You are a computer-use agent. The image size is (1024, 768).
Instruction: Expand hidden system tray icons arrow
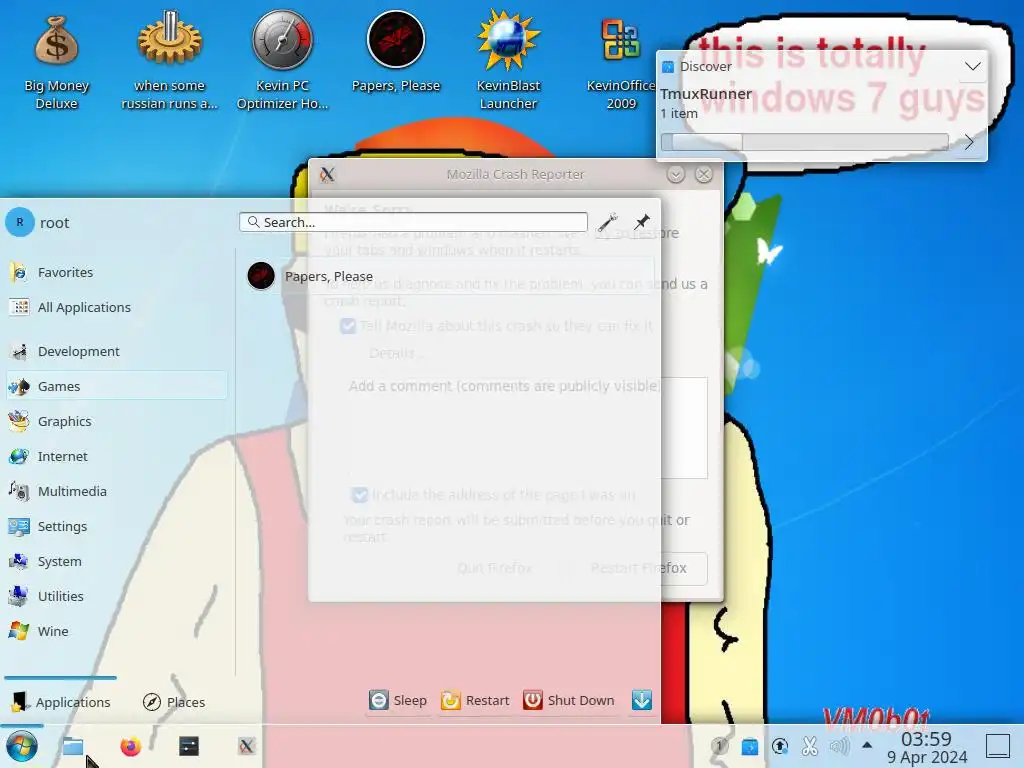pos(867,745)
